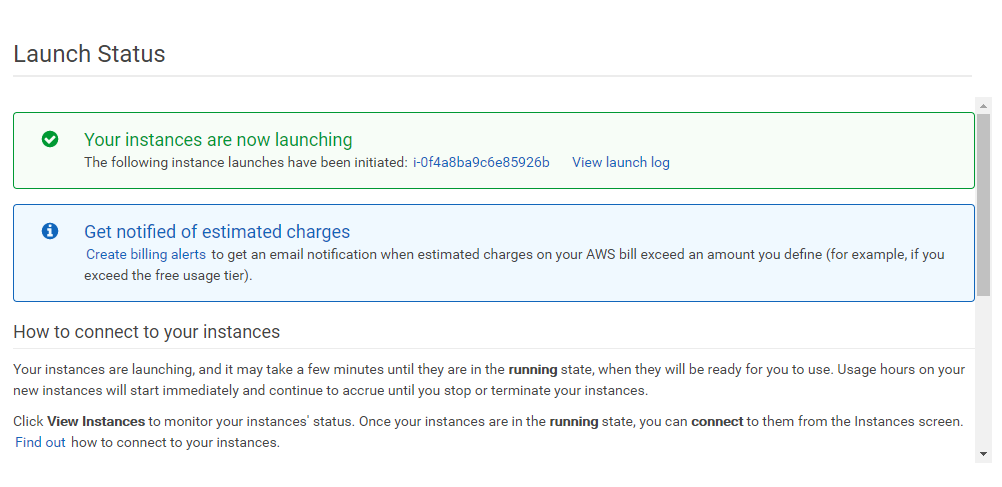The width and height of the screenshot is (1002, 487).
Task: Click "Your instances are now launching" heading
Action: coord(218,140)
